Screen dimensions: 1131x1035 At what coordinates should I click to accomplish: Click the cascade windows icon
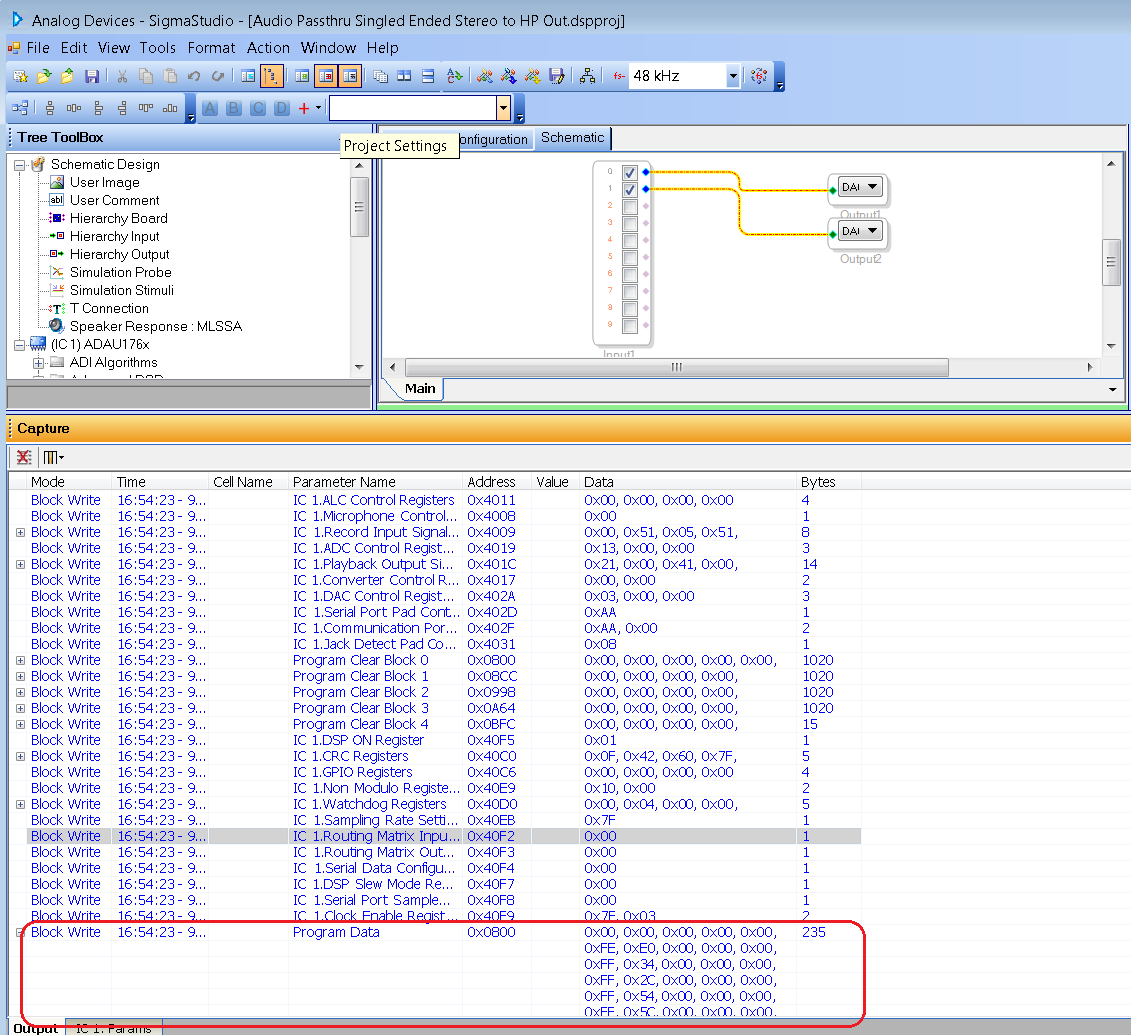[x=381, y=76]
